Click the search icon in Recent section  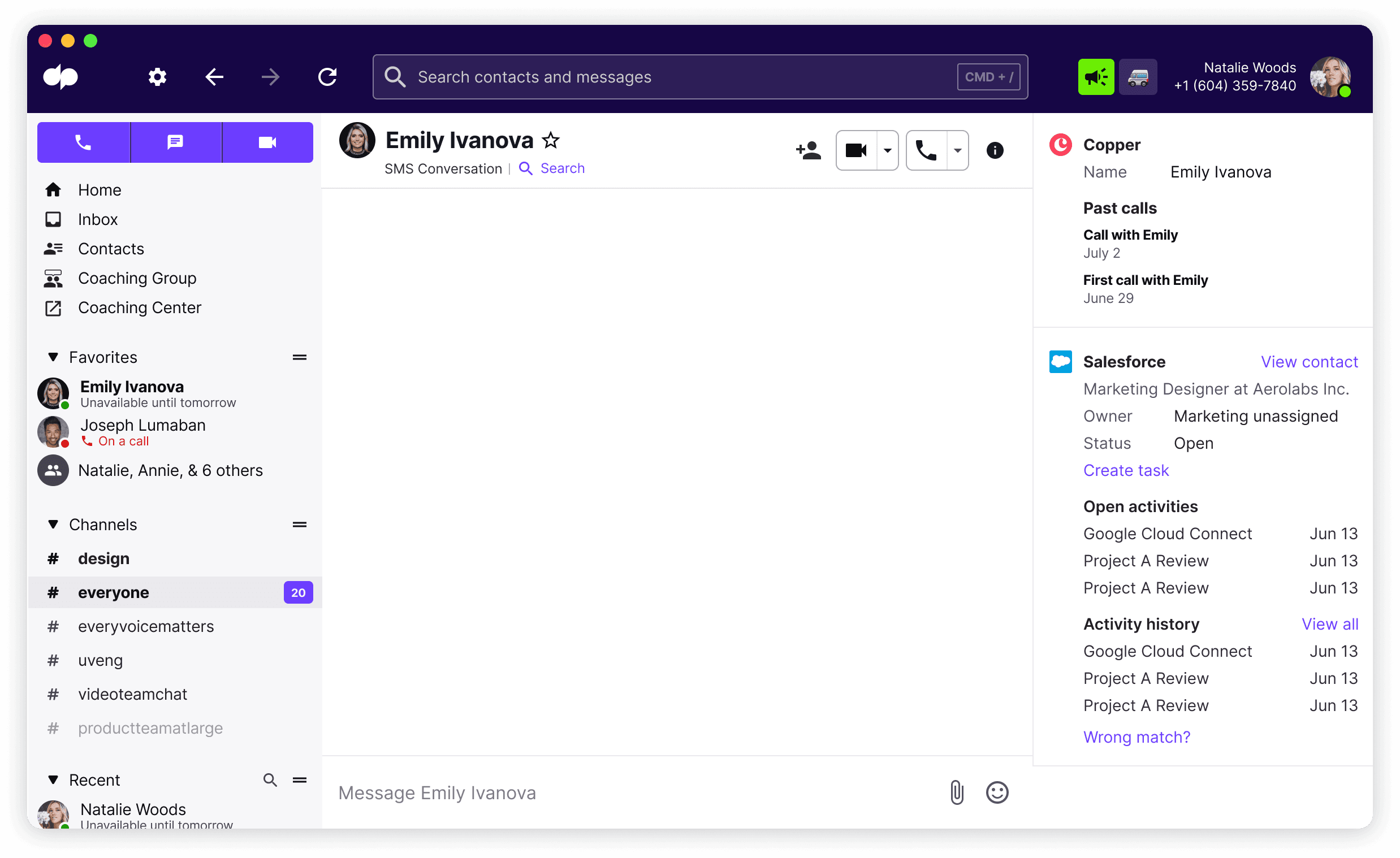tap(270, 779)
